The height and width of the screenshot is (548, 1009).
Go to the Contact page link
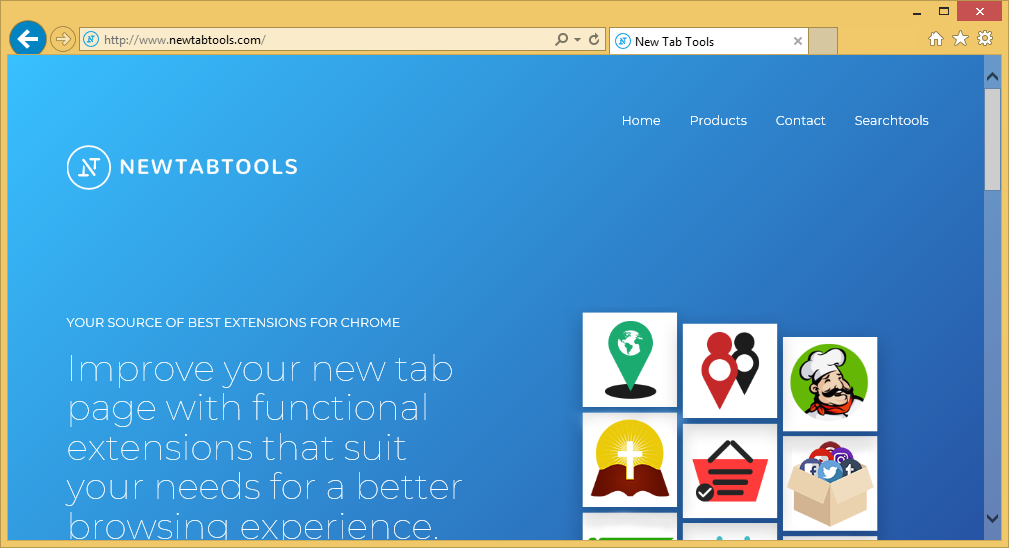coord(800,121)
